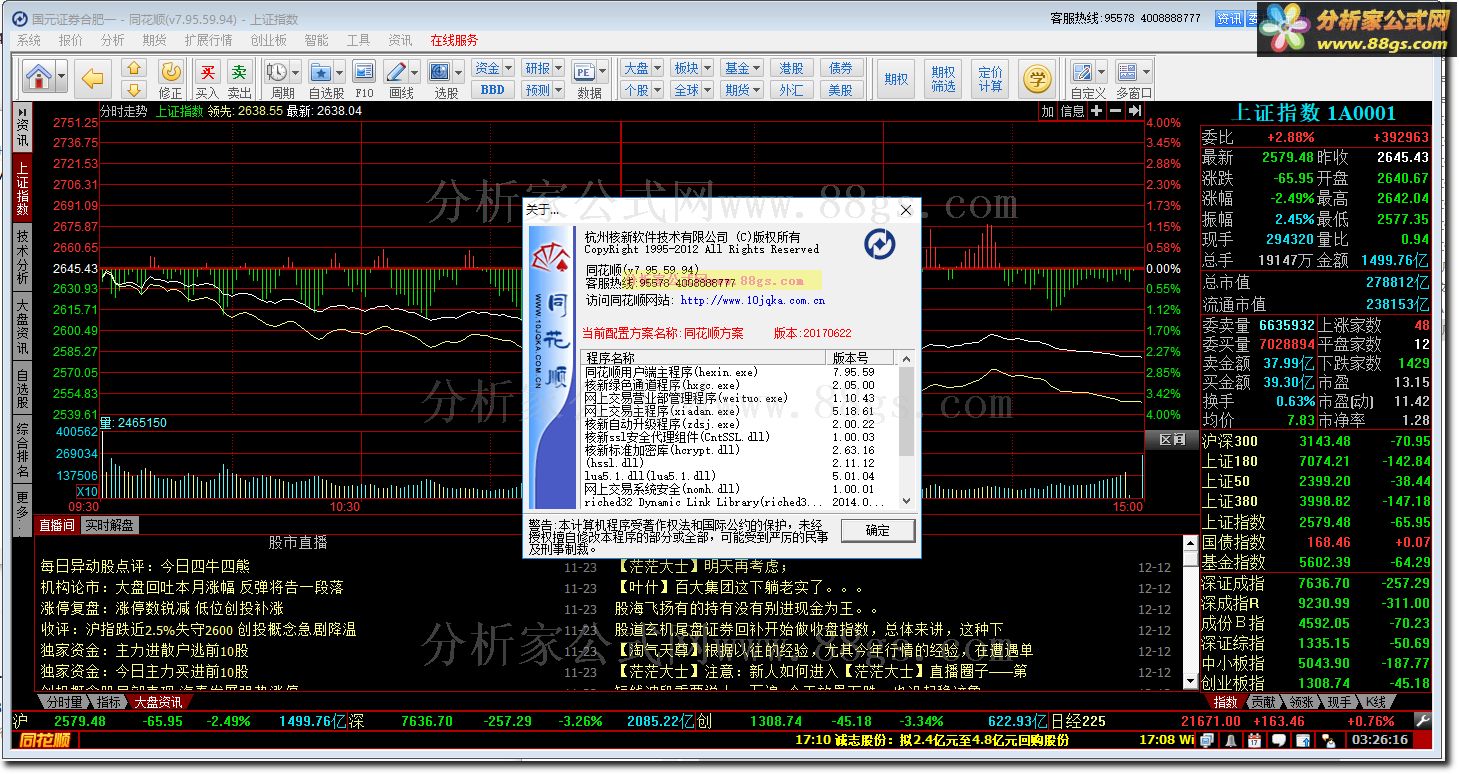Select the 画线 pencil drawing tool

click(396, 71)
